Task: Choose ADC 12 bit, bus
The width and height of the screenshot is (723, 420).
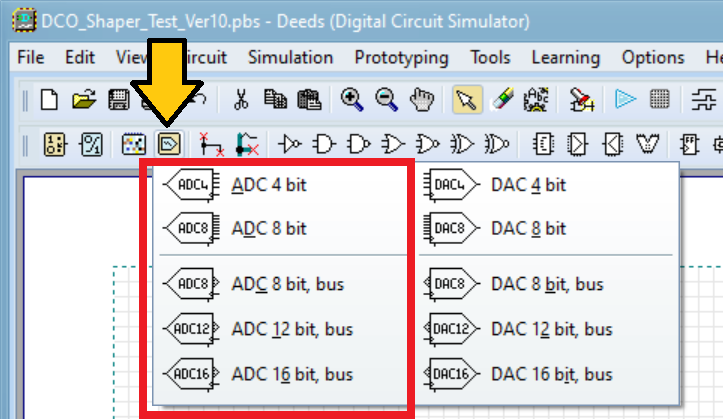Action: coord(281,329)
